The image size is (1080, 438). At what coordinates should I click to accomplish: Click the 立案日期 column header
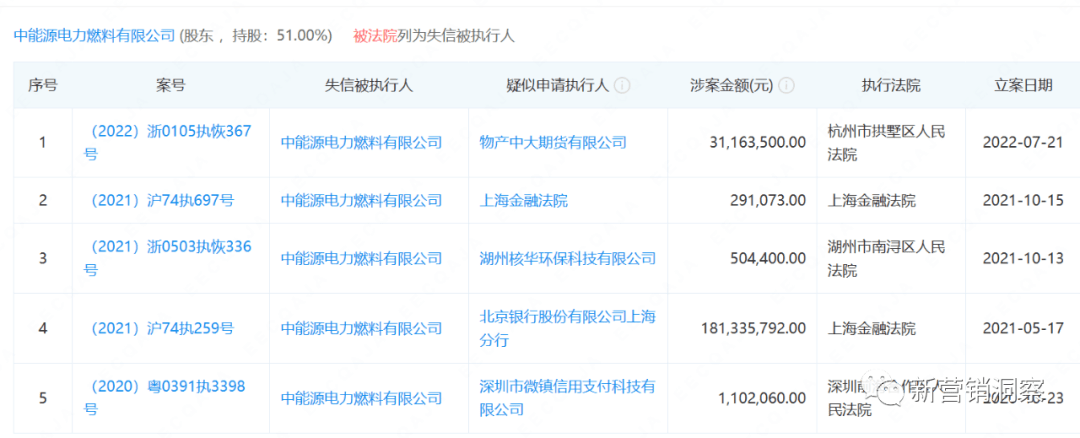pos(1023,86)
